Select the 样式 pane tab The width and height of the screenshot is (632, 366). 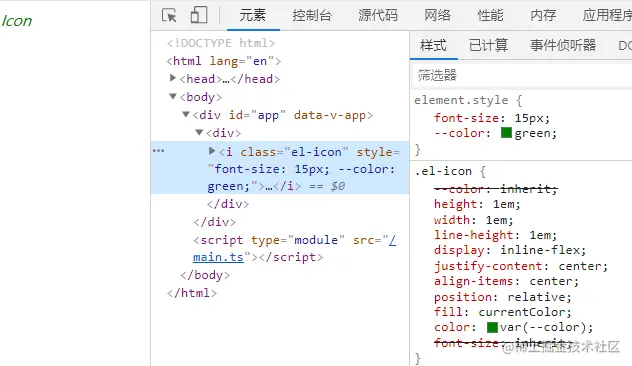[433, 45]
